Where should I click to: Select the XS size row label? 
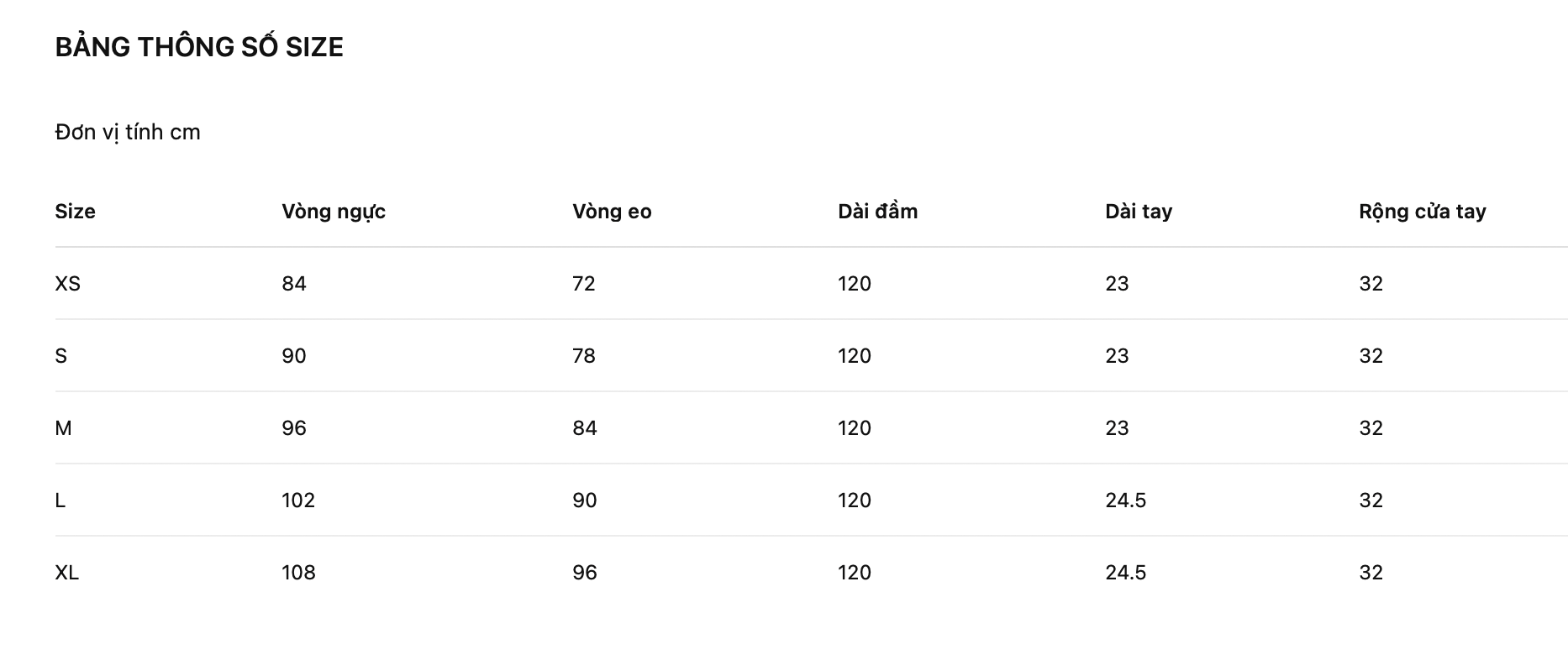68,284
